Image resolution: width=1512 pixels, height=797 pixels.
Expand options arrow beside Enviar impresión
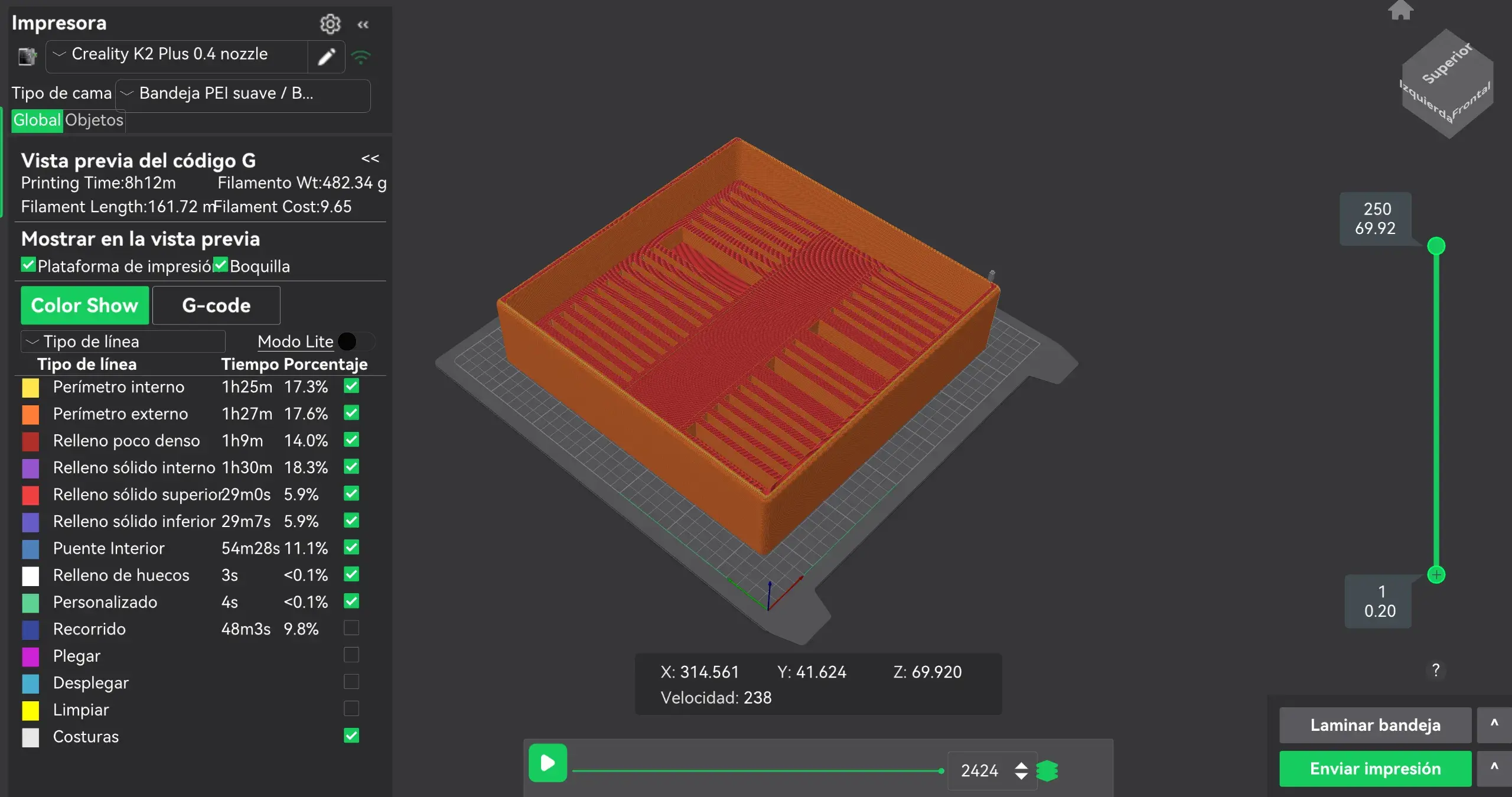pyautogui.click(x=1494, y=769)
